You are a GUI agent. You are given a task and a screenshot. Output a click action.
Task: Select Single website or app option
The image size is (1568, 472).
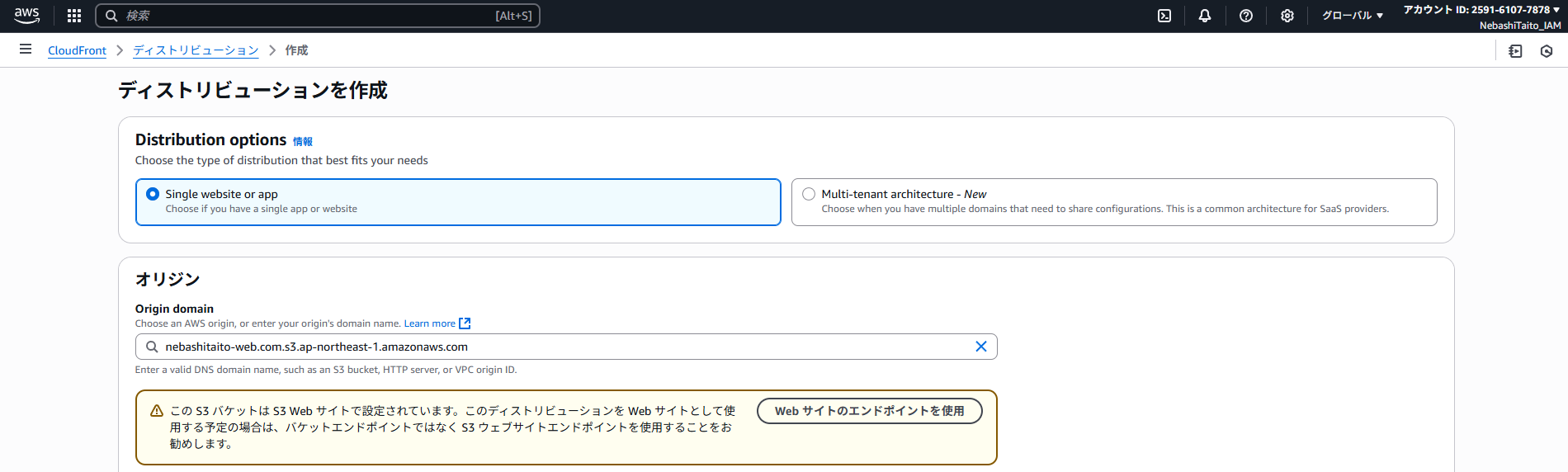[153, 194]
